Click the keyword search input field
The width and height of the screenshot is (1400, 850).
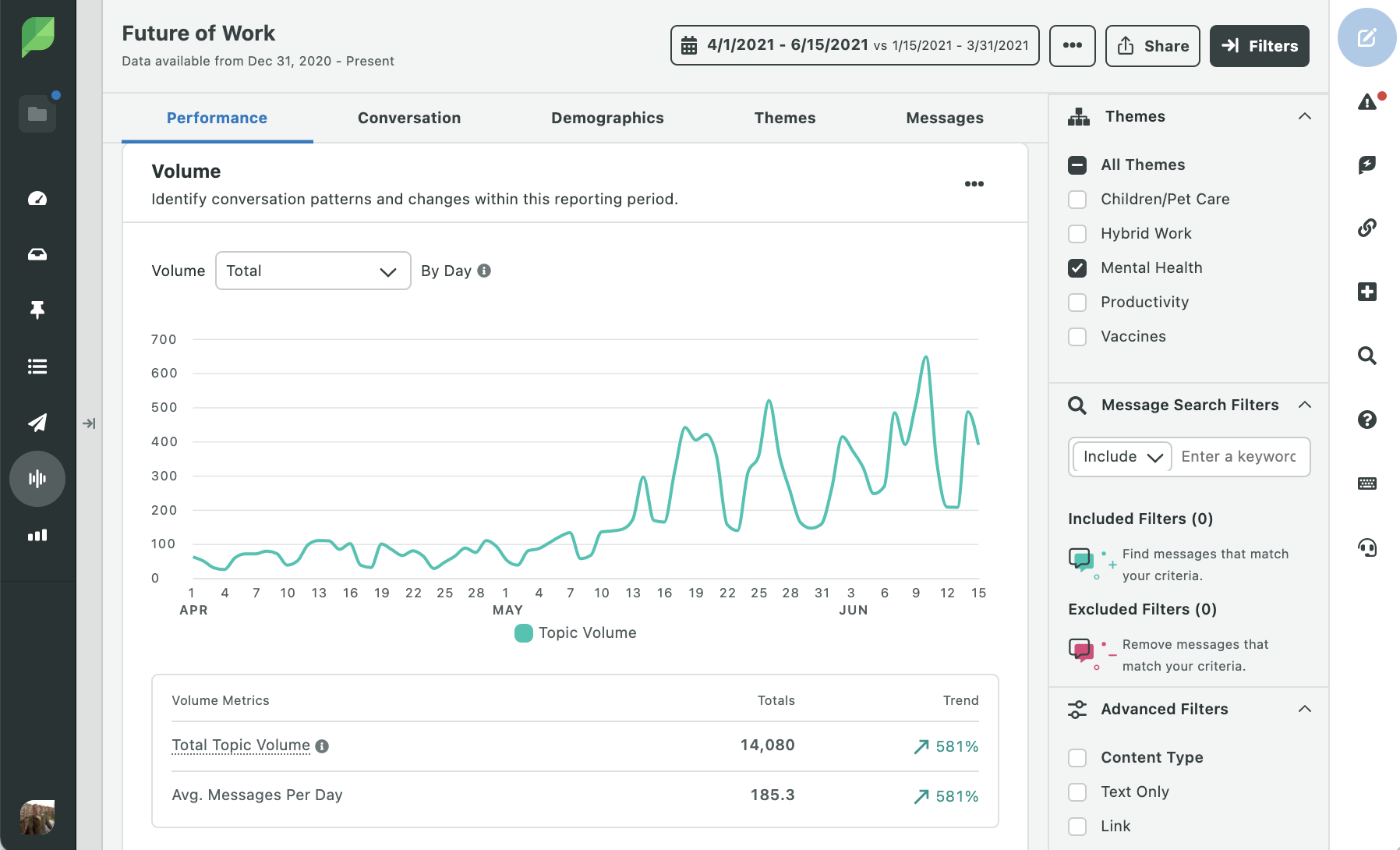coord(1239,457)
